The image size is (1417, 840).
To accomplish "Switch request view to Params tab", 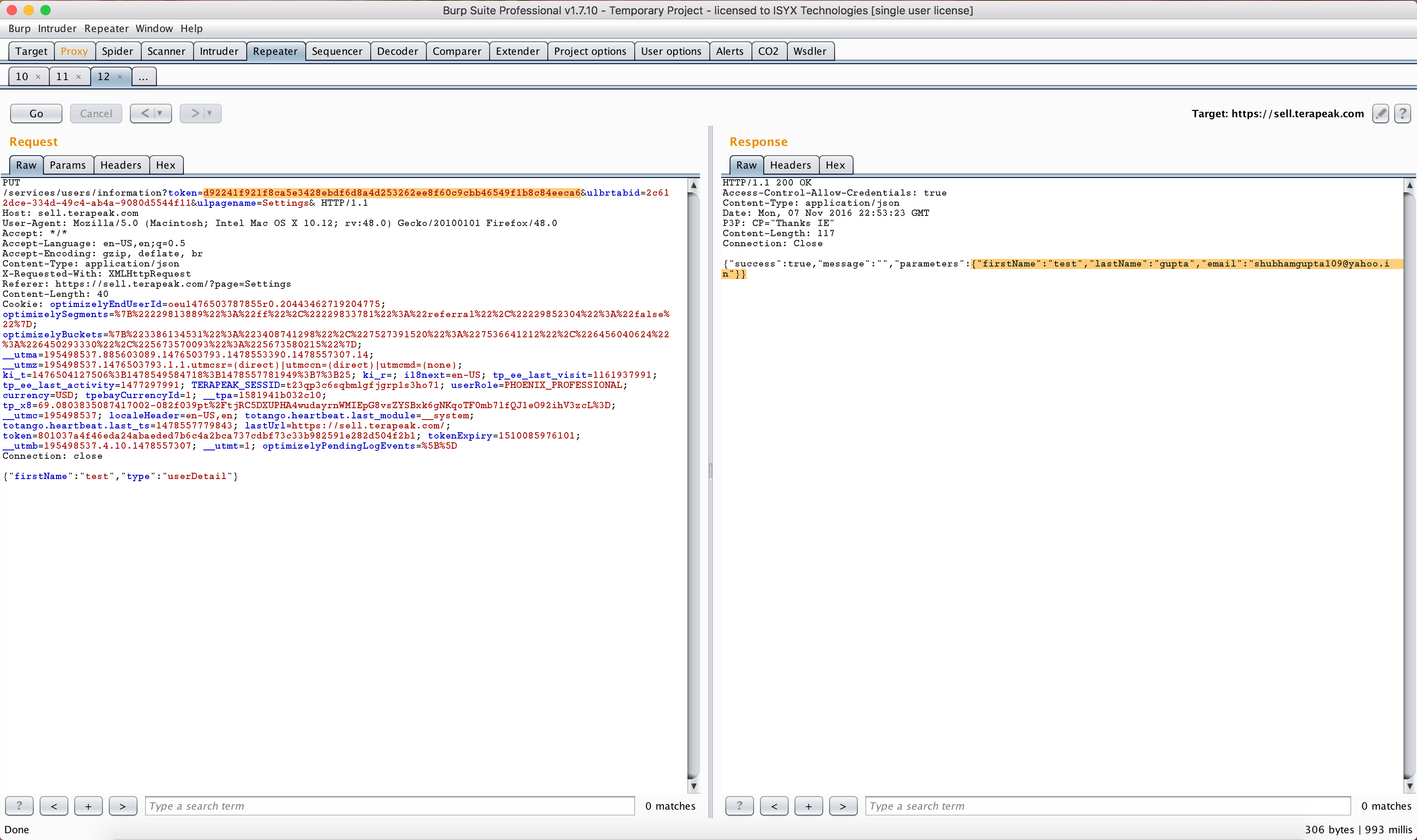I will click(68, 165).
